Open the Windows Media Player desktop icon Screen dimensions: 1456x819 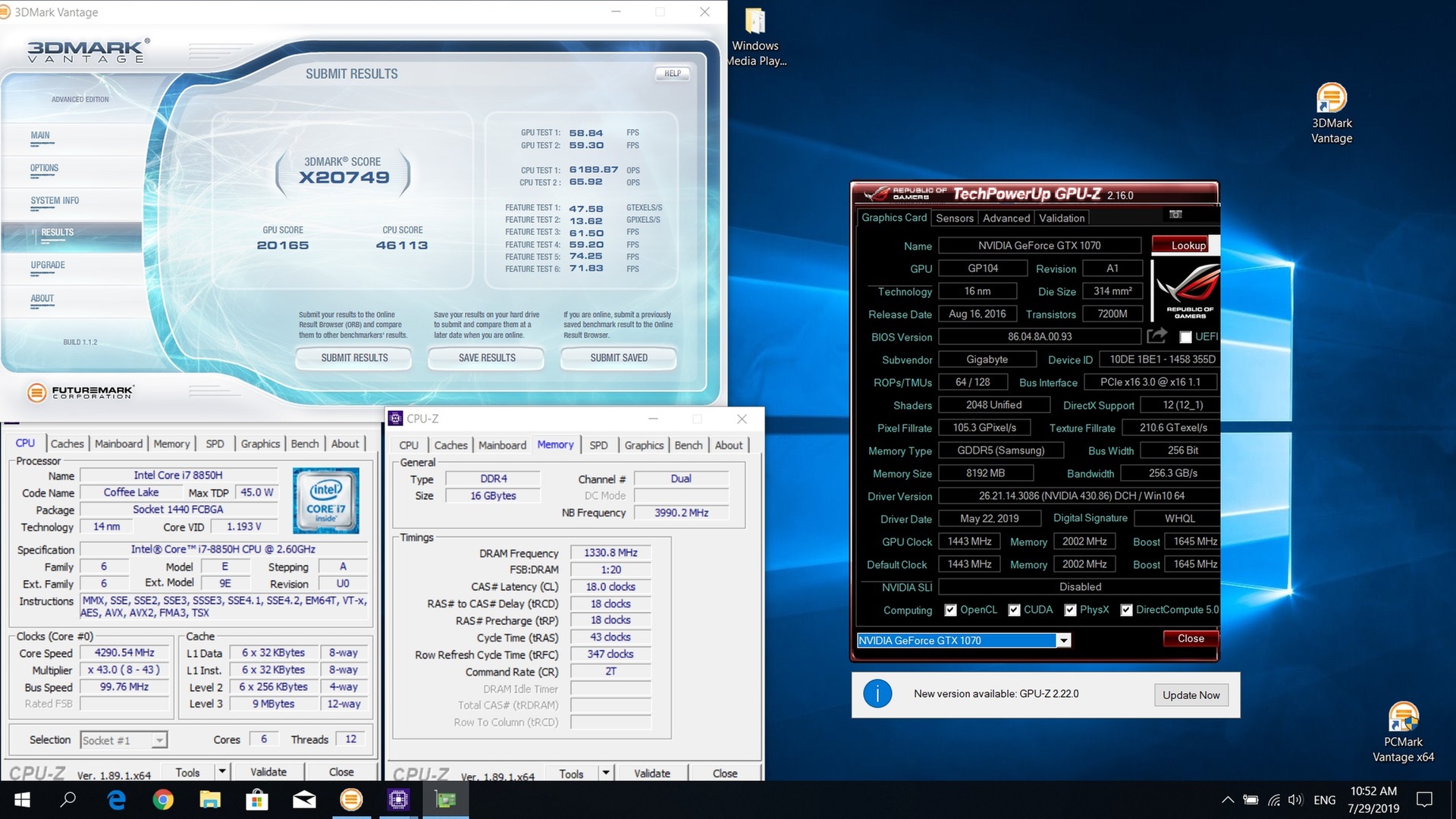756,37
